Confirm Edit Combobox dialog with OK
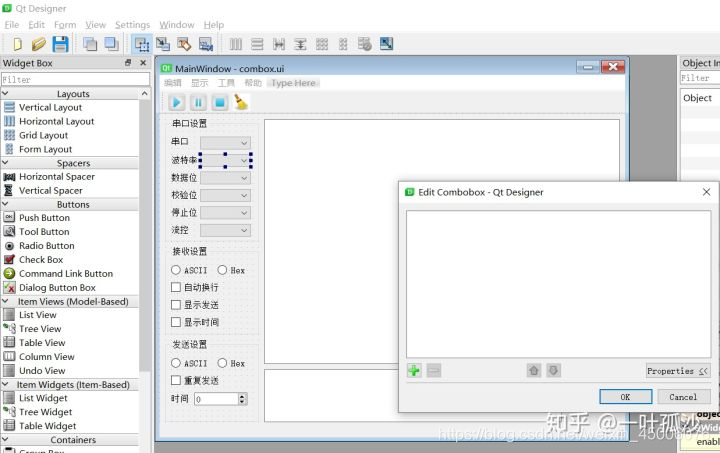 (625, 397)
